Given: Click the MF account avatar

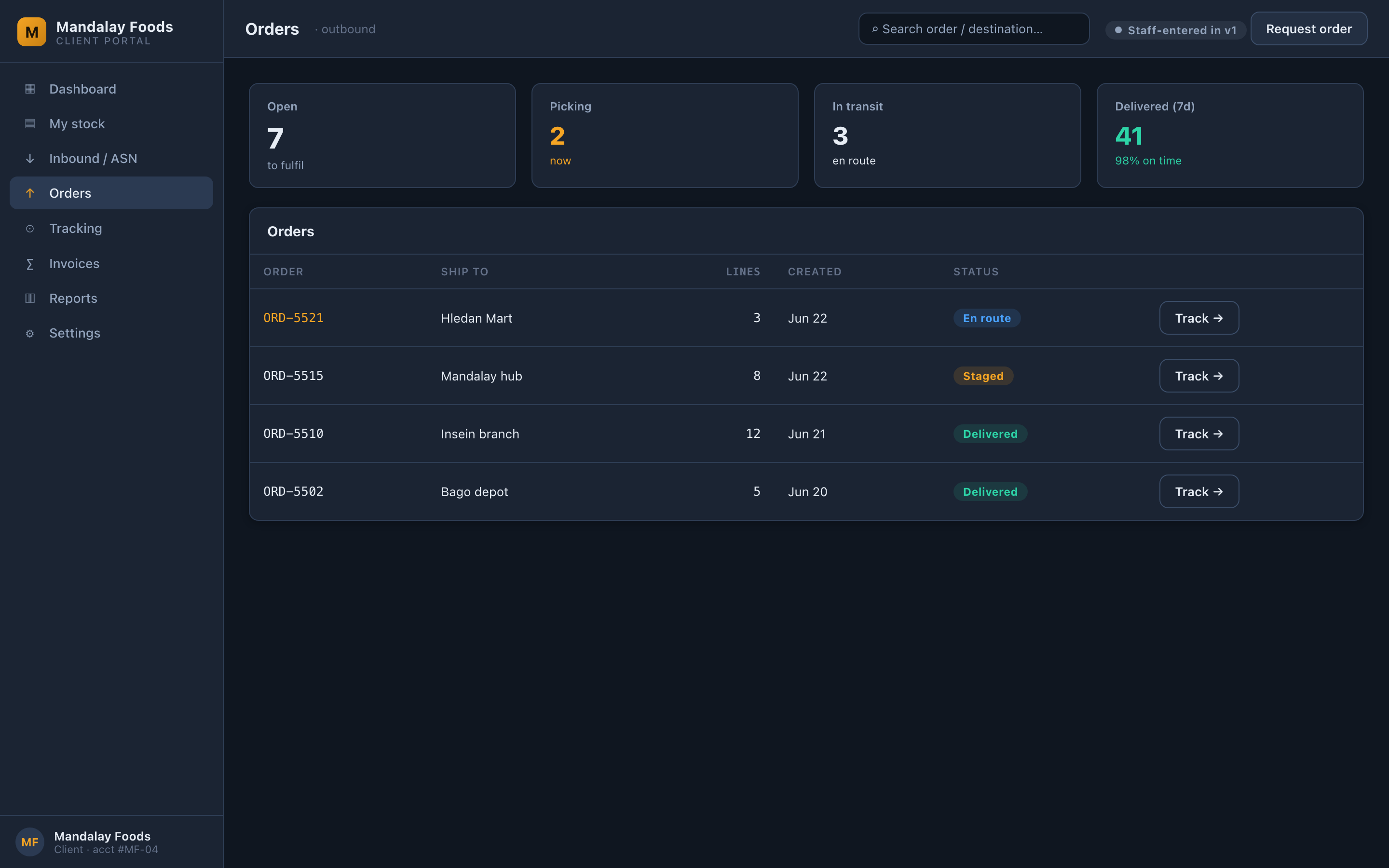Looking at the screenshot, I should 30,842.
